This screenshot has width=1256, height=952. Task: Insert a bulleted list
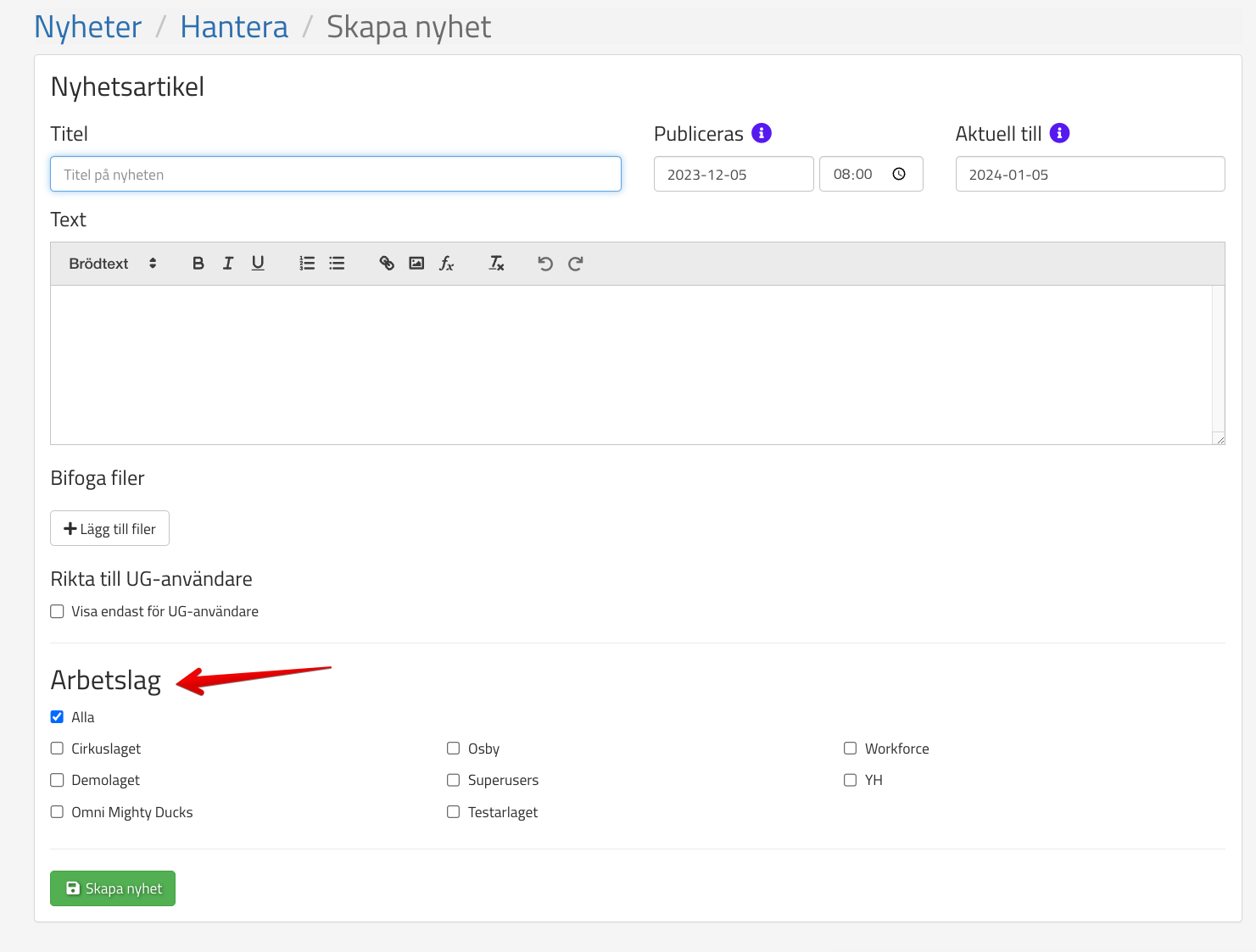coord(337,264)
